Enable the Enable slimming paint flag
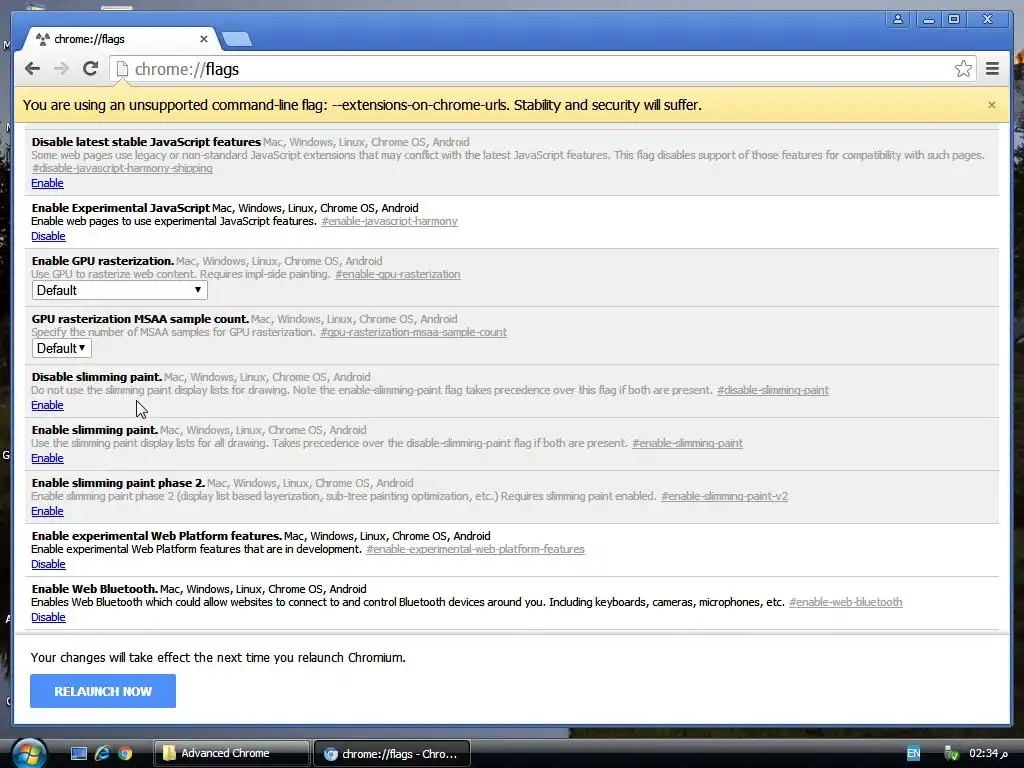This screenshot has width=1024, height=768. (x=48, y=458)
